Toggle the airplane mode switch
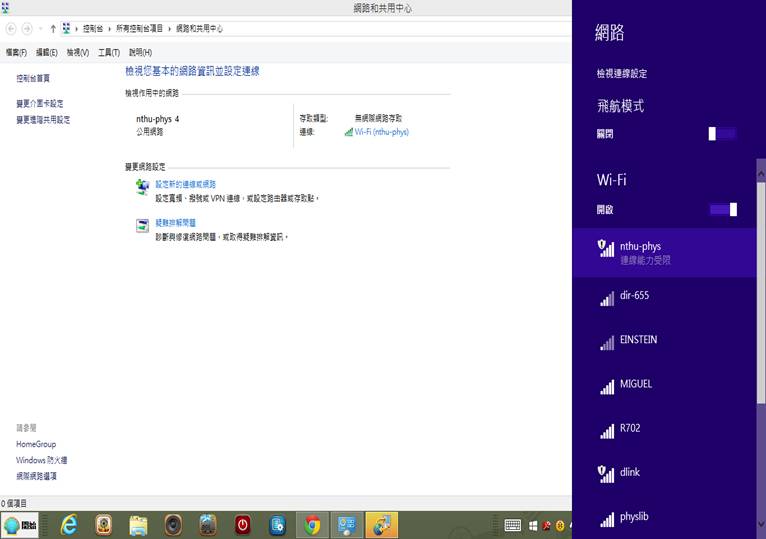 click(722, 133)
